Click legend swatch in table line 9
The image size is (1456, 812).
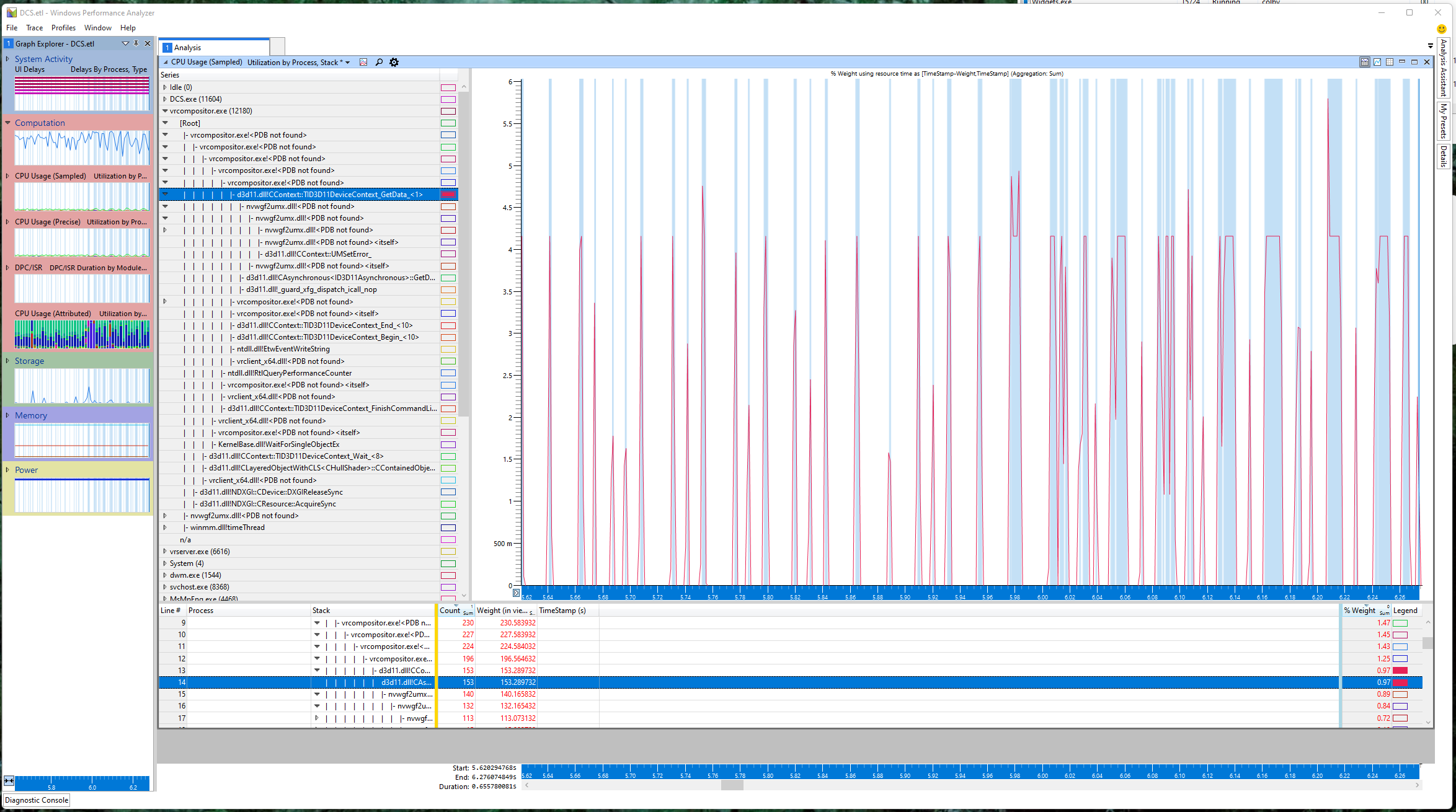click(x=1400, y=623)
